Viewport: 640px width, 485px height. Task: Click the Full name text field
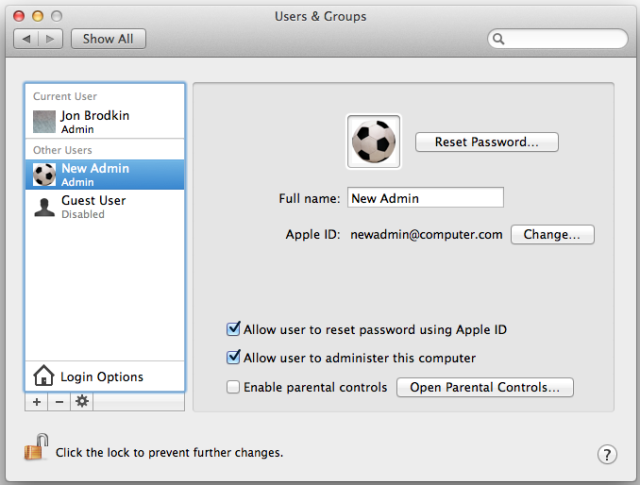pyautogui.click(x=425, y=198)
